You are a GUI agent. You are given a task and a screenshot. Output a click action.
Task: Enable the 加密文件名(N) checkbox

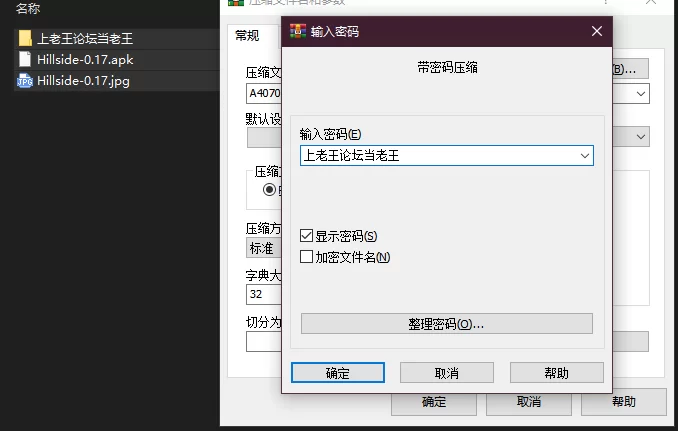point(306,257)
